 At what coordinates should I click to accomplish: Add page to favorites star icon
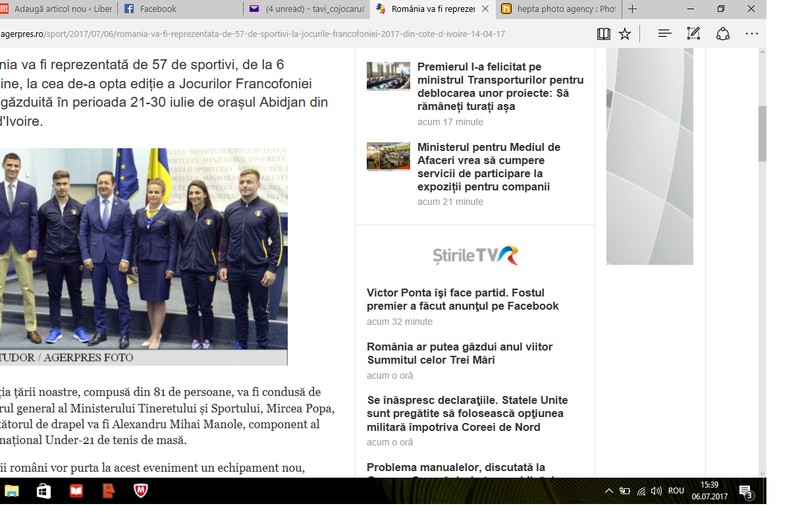pos(624,34)
